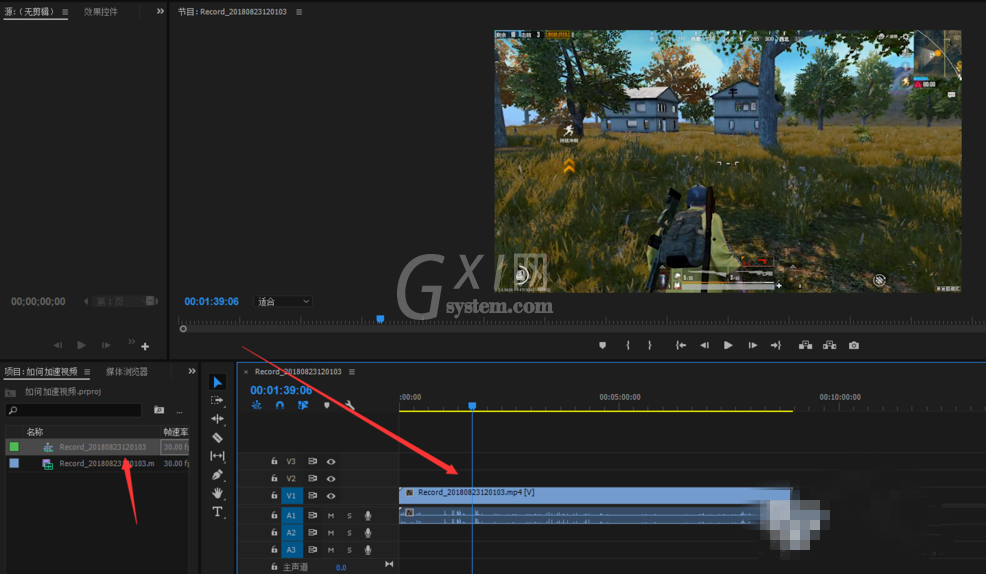Select the Hand tool
The height and width of the screenshot is (574, 986).
click(x=217, y=493)
